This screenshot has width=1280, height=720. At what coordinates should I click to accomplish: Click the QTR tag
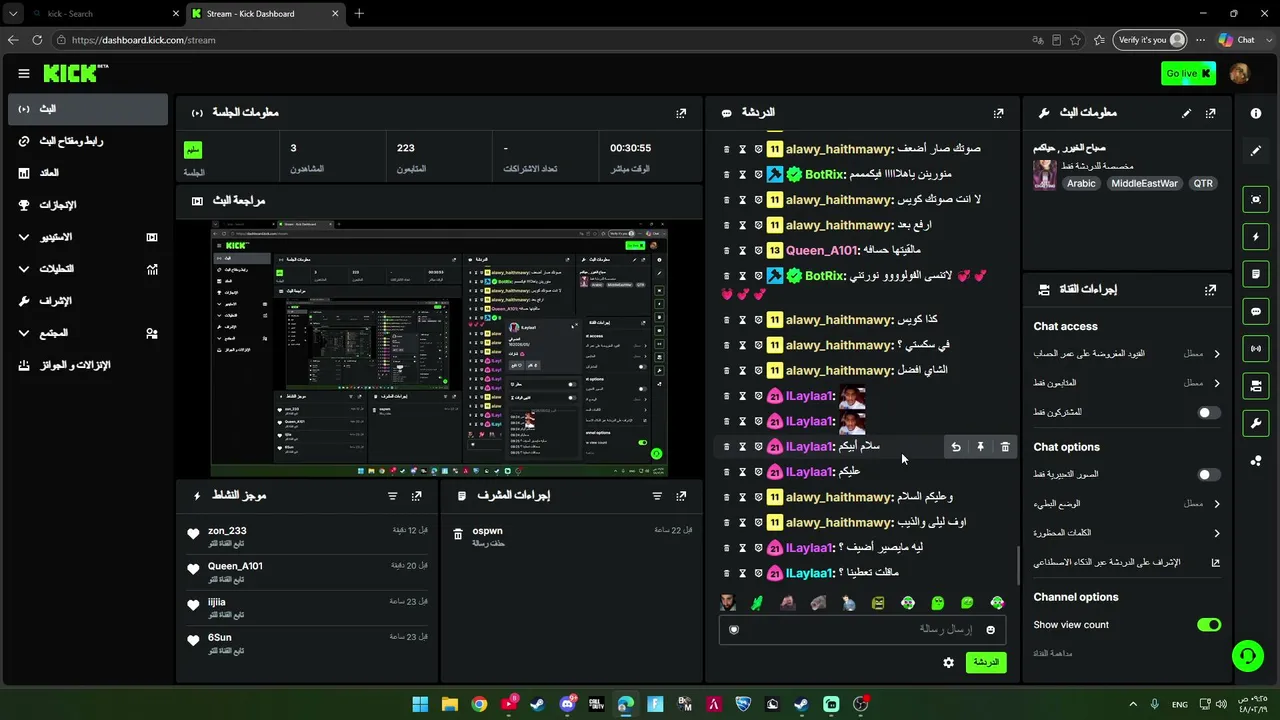tap(1203, 184)
